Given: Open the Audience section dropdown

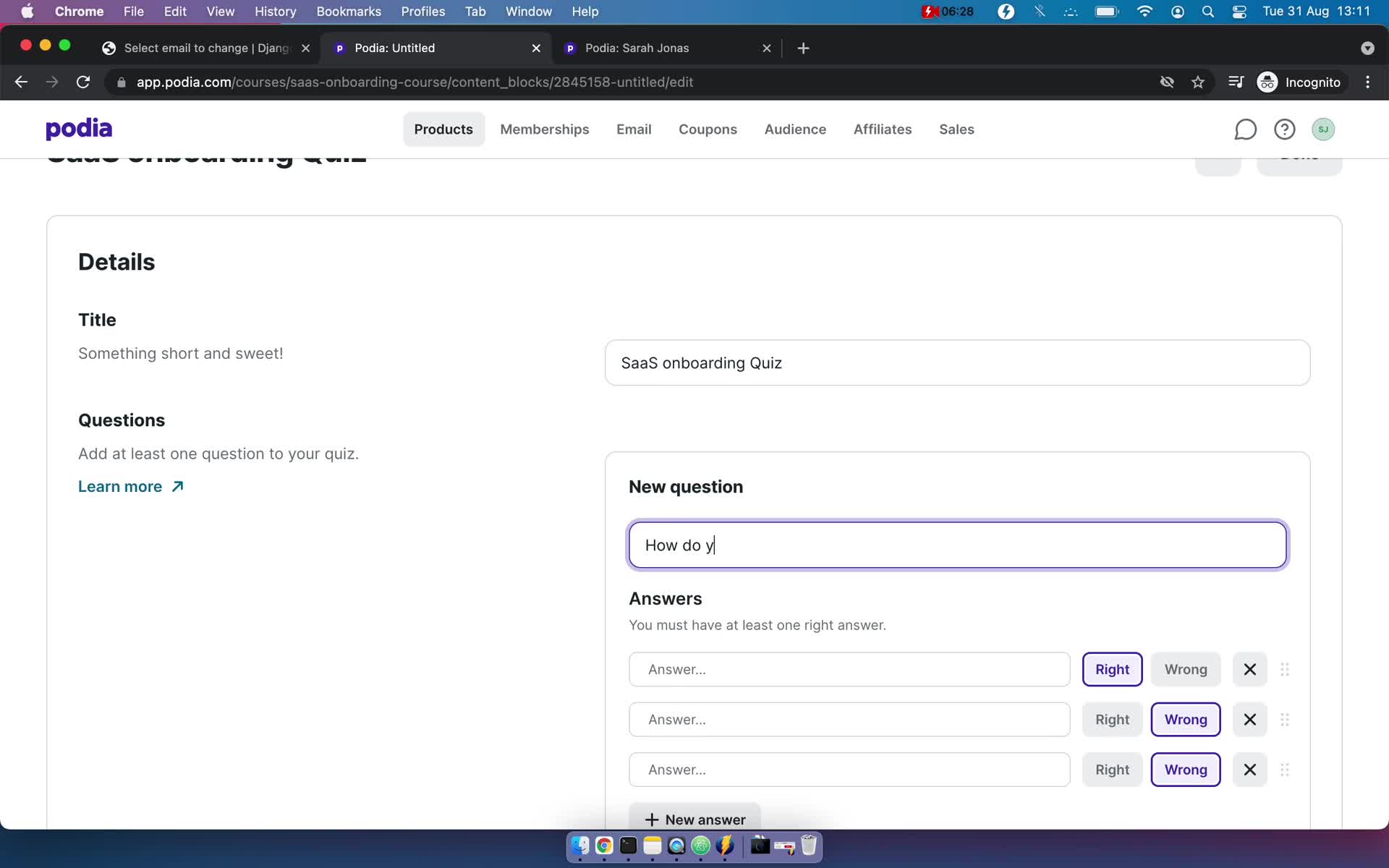Looking at the screenshot, I should point(795,128).
